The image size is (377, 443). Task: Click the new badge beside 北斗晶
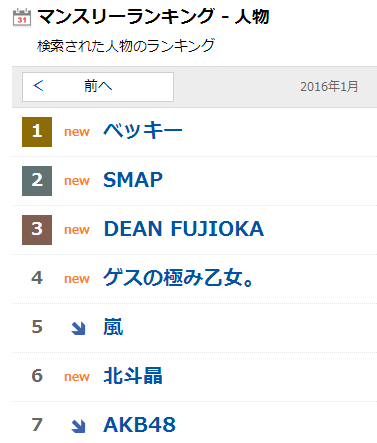[x=77, y=377]
